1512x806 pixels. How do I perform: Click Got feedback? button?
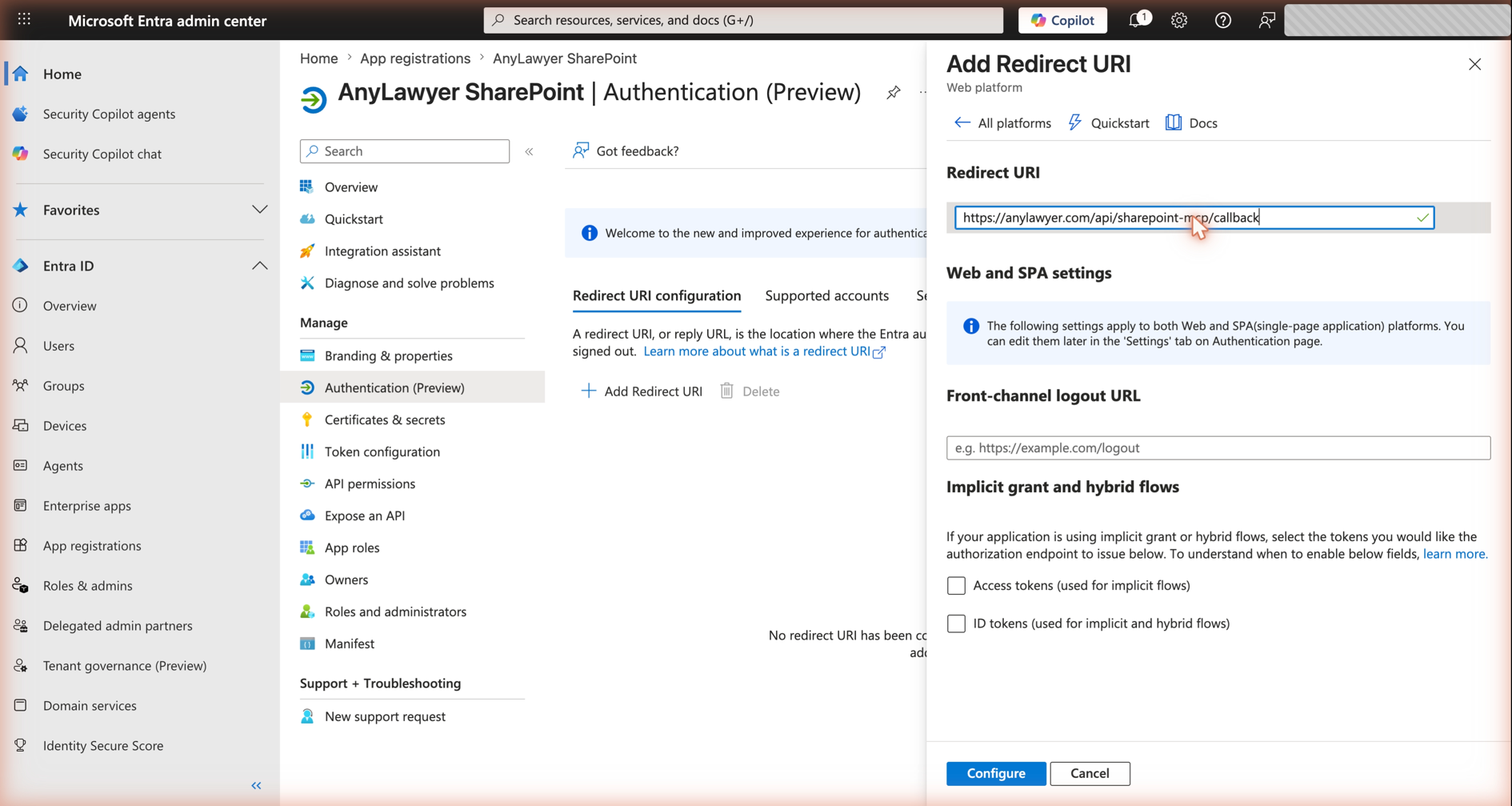(x=626, y=150)
